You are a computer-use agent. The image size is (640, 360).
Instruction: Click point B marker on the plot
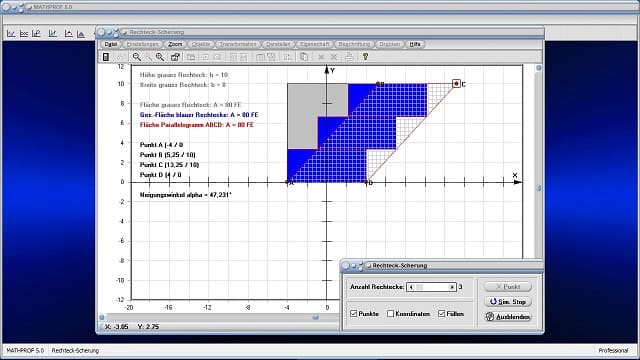378,84
